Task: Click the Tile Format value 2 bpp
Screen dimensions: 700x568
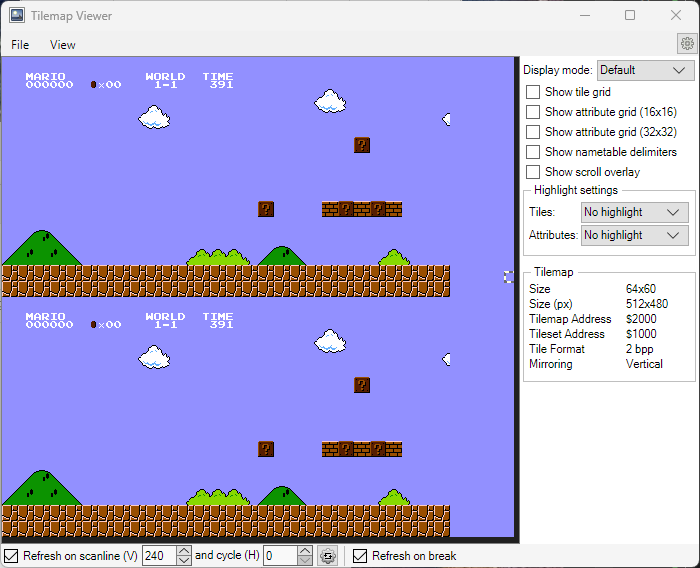Action: [x=639, y=349]
